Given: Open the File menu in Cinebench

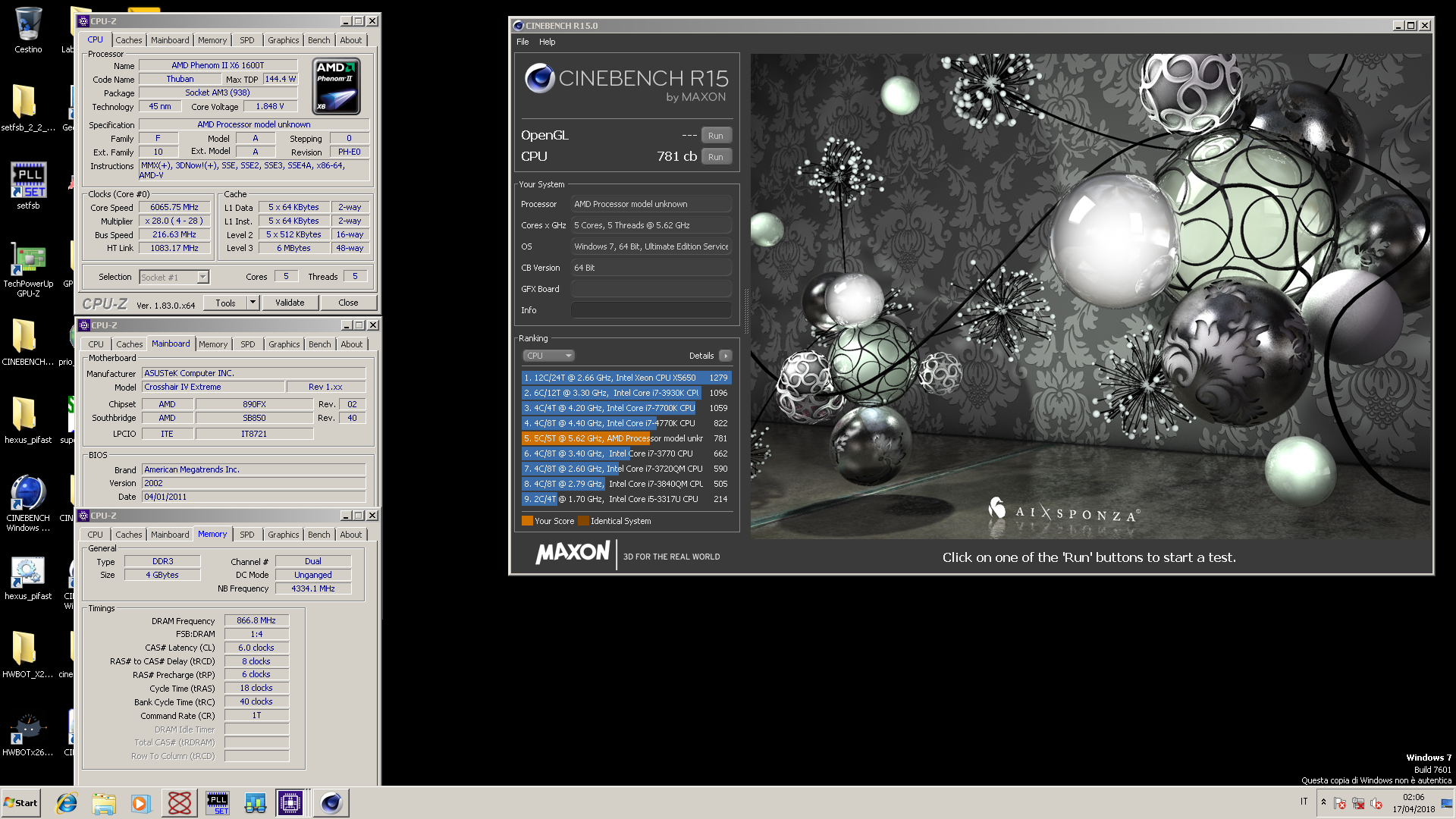Looking at the screenshot, I should coord(522,42).
